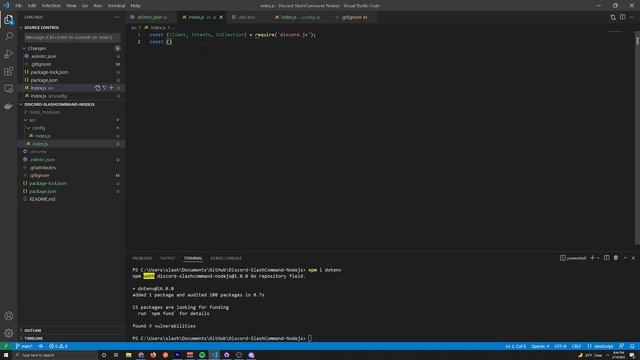
Task: Open feedback icon in status bar
Action: click(622, 346)
